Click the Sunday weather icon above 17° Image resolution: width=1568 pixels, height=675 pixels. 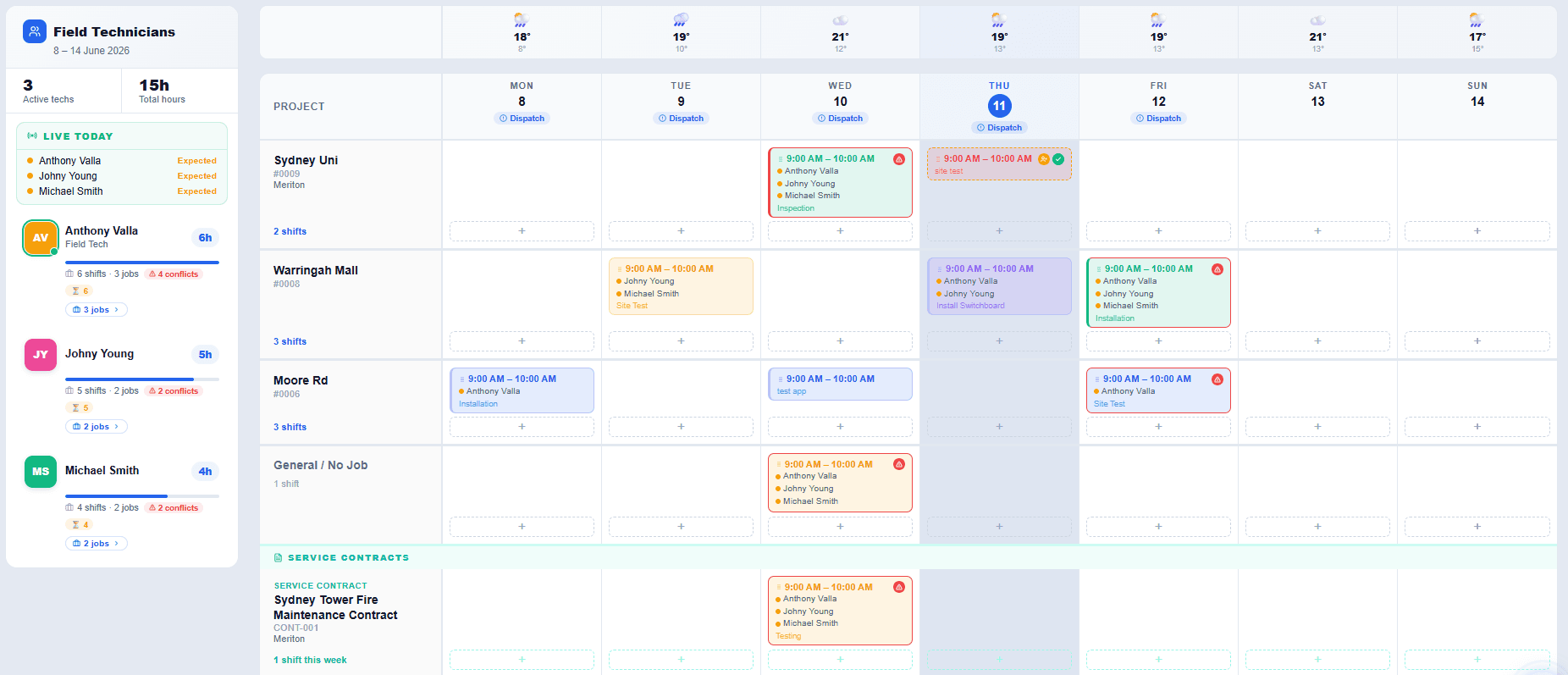pos(1477,19)
